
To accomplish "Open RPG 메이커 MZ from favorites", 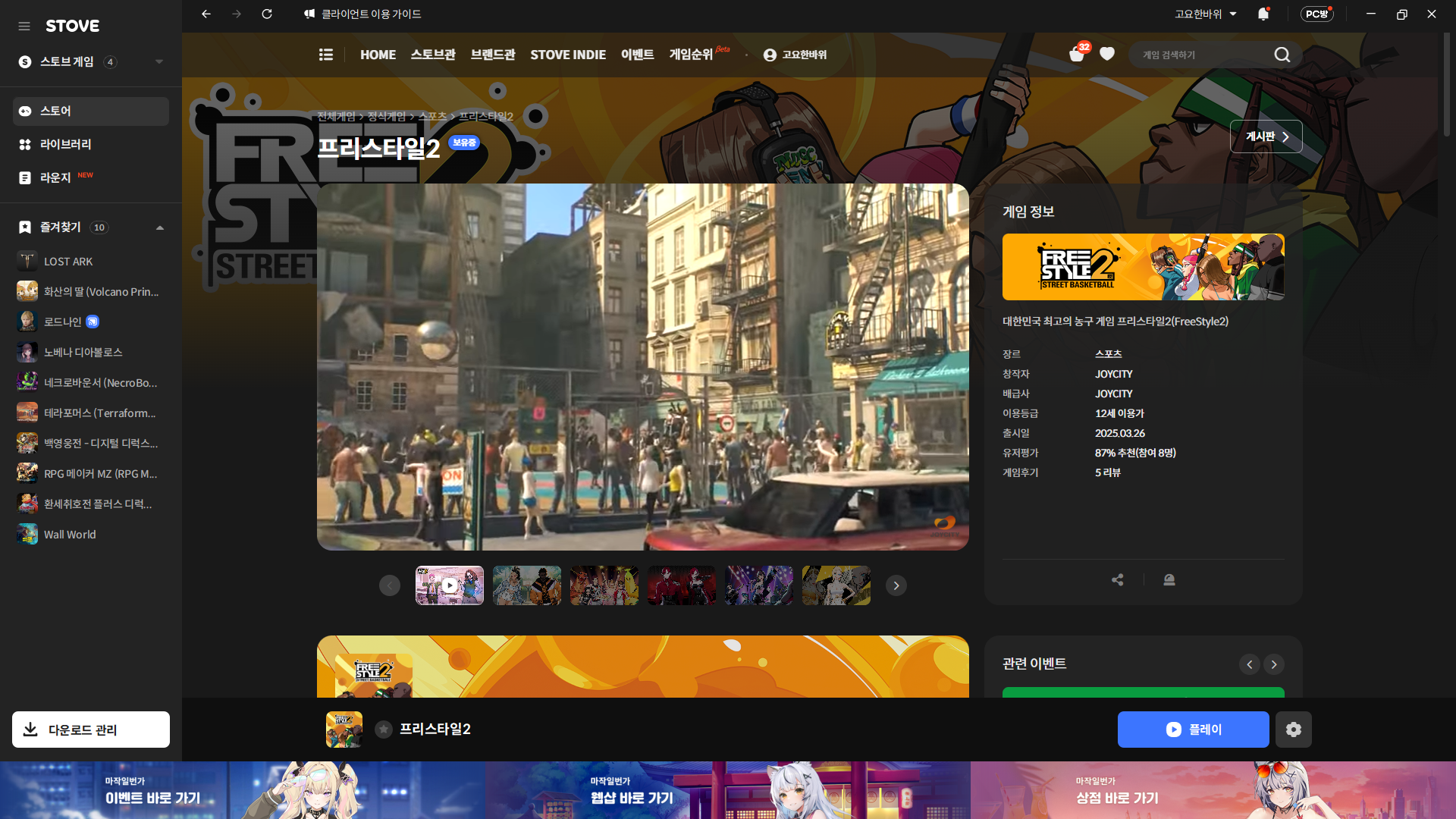I will [91, 474].
